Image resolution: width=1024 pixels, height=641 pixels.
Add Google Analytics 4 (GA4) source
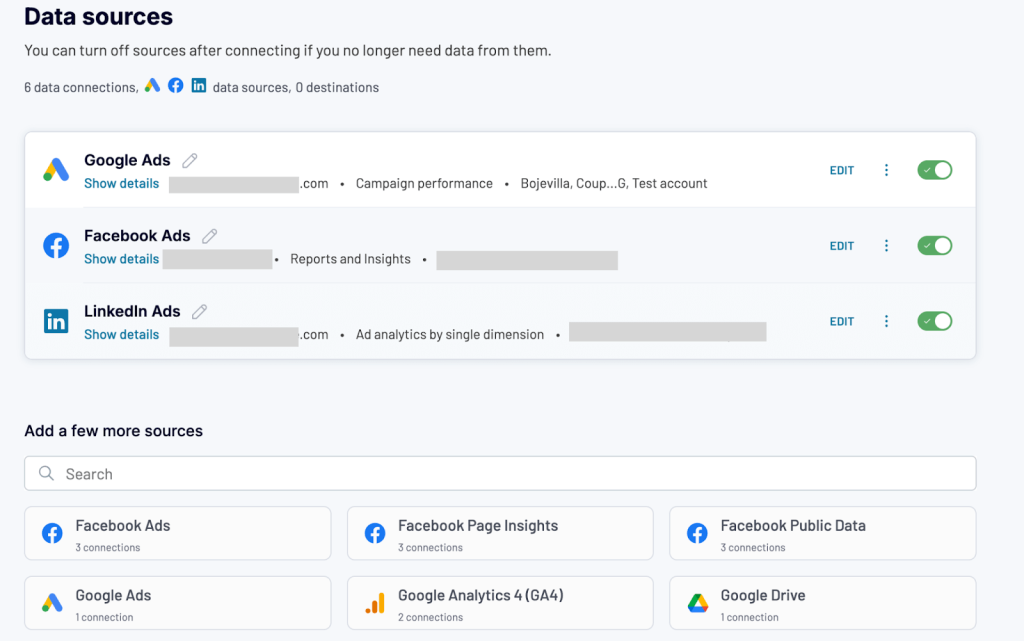click(x=500, y=602)
